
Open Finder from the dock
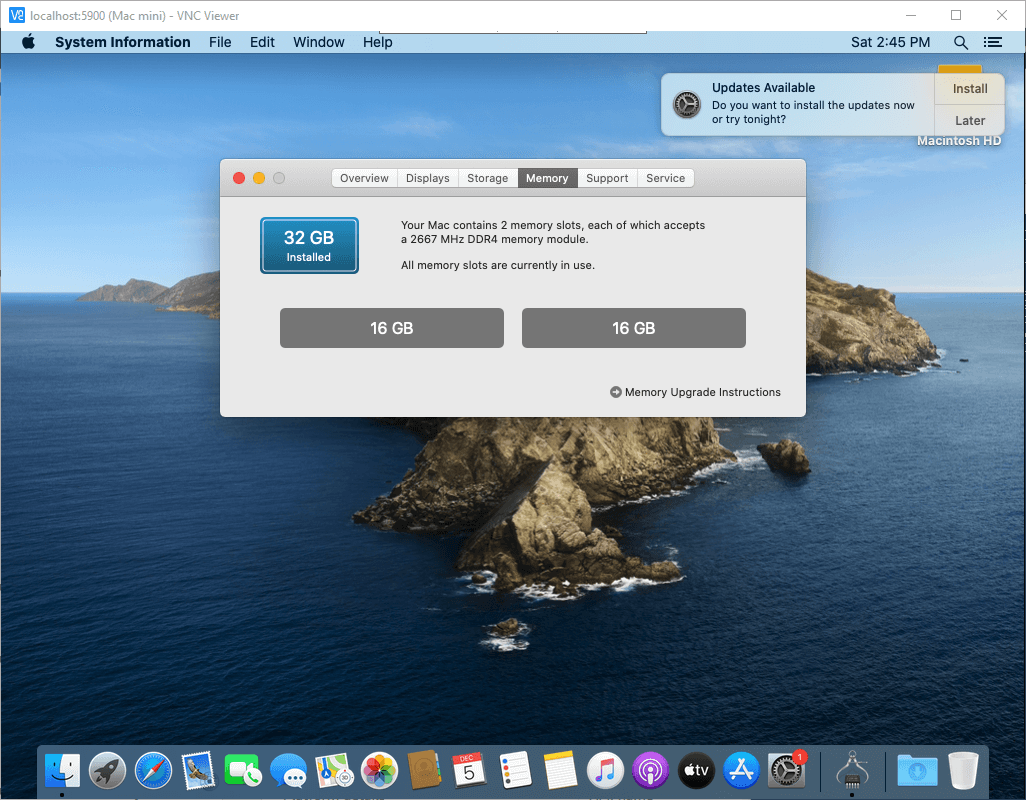pyautogui.click(x=62, y=770)
